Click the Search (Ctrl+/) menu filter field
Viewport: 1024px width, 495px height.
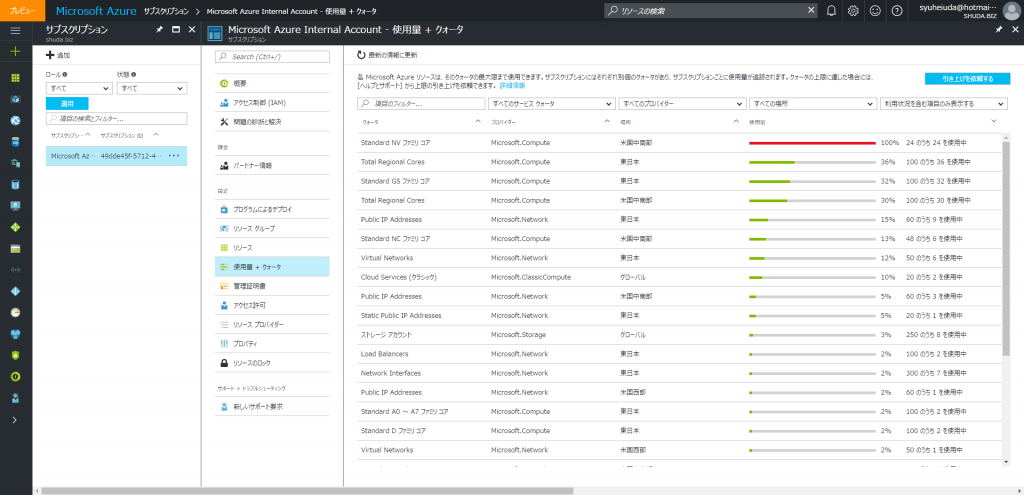272,57
